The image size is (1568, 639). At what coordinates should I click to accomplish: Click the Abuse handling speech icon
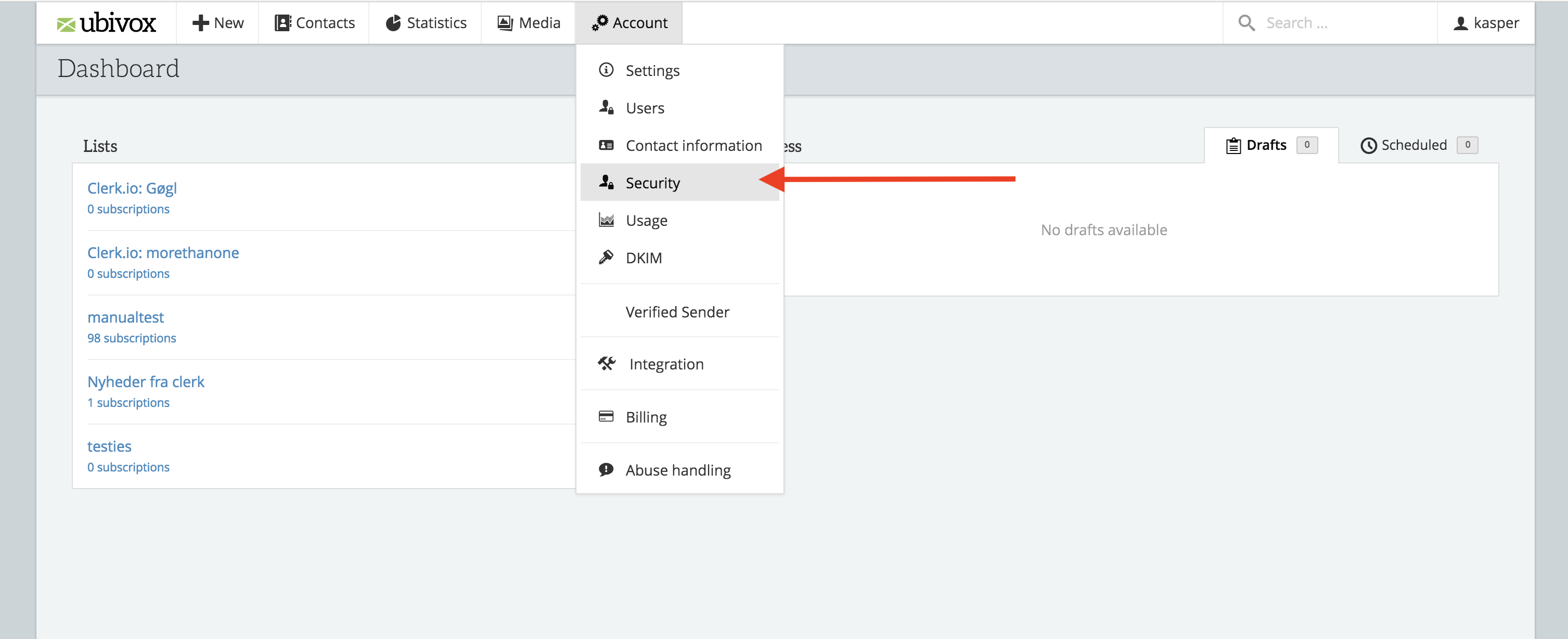click(606, 469)
